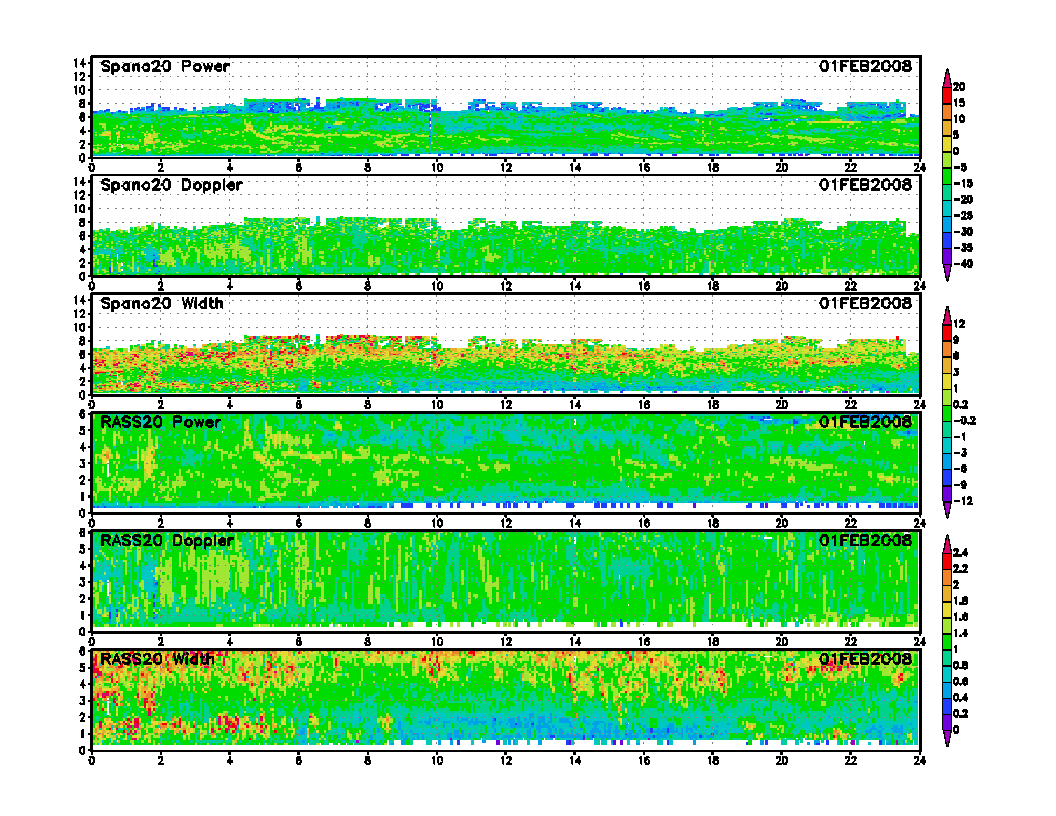Click the orange segment beside the 15 label
Image resolution: width=1056 pixels, height=816 pixels.
pyautogui.click(x=947, y=111)
